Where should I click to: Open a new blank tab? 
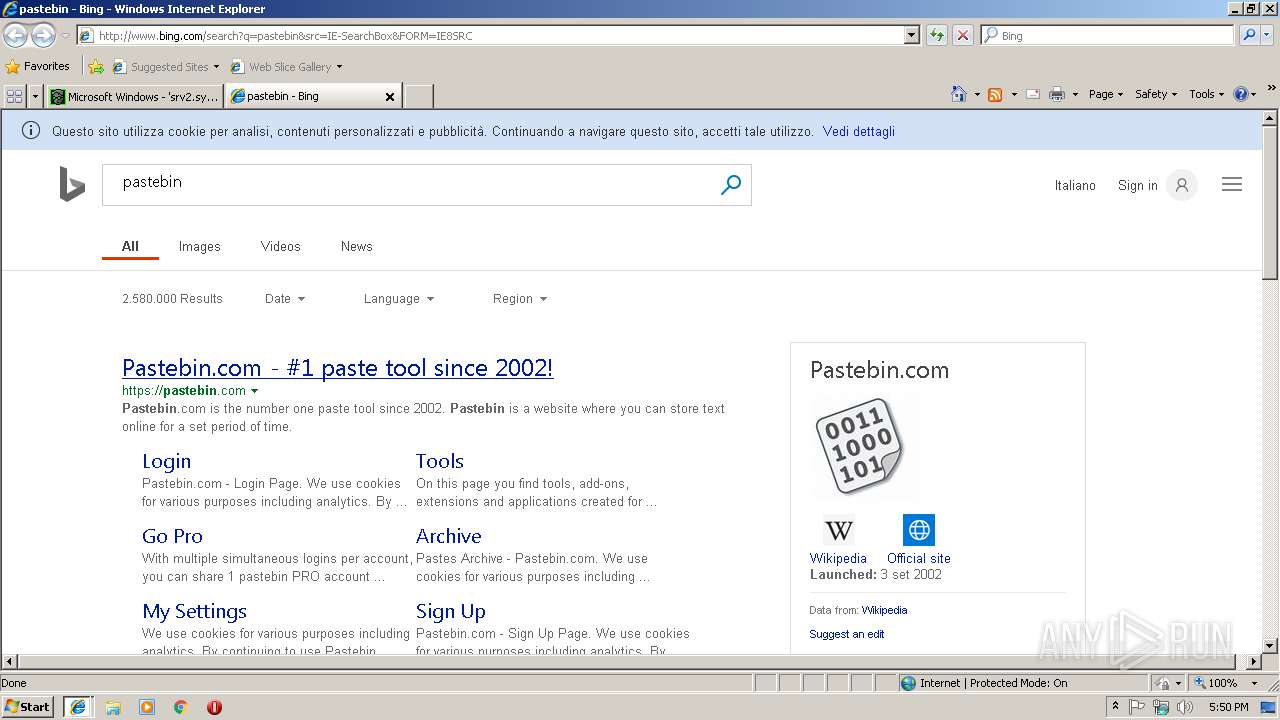(418, 96)
